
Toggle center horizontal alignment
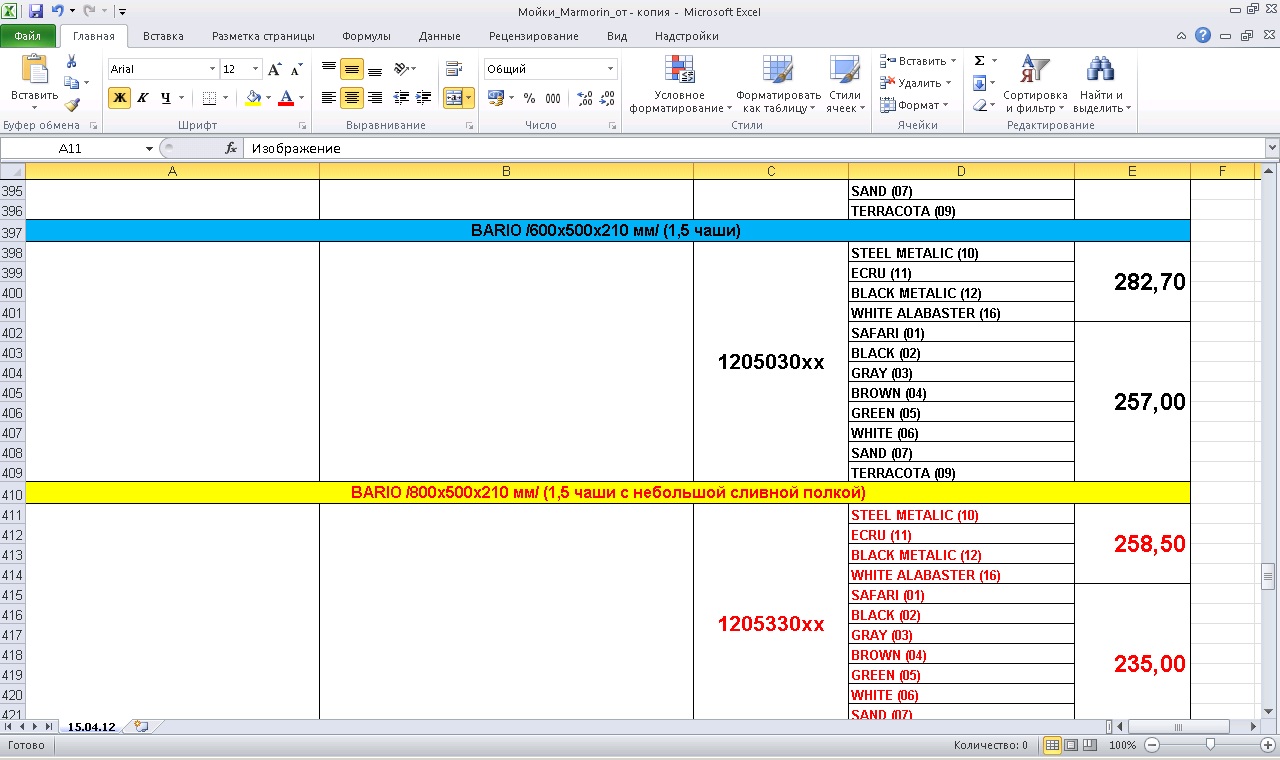coord(352,98)
